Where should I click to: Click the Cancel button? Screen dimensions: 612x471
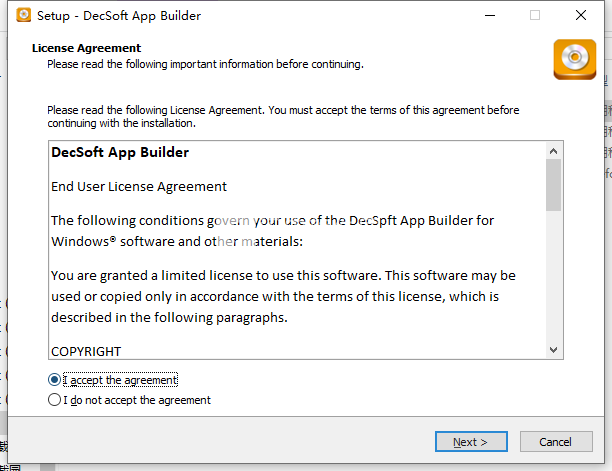pos(556,442)
